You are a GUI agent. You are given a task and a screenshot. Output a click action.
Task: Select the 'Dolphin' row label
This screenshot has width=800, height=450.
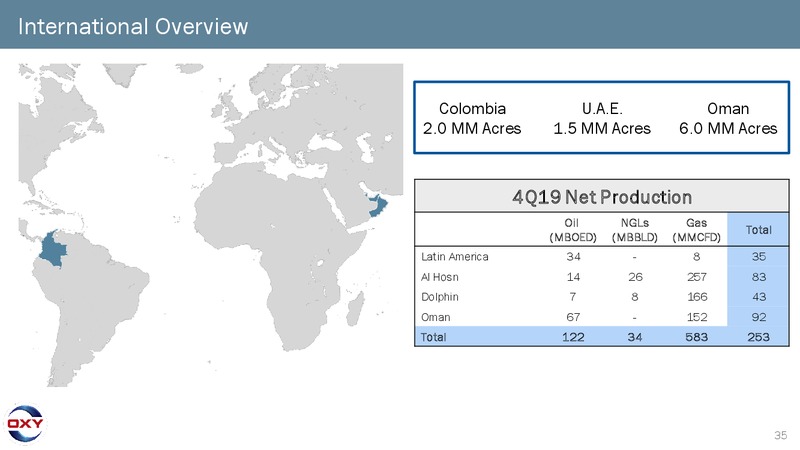click(x=440, y=297)
